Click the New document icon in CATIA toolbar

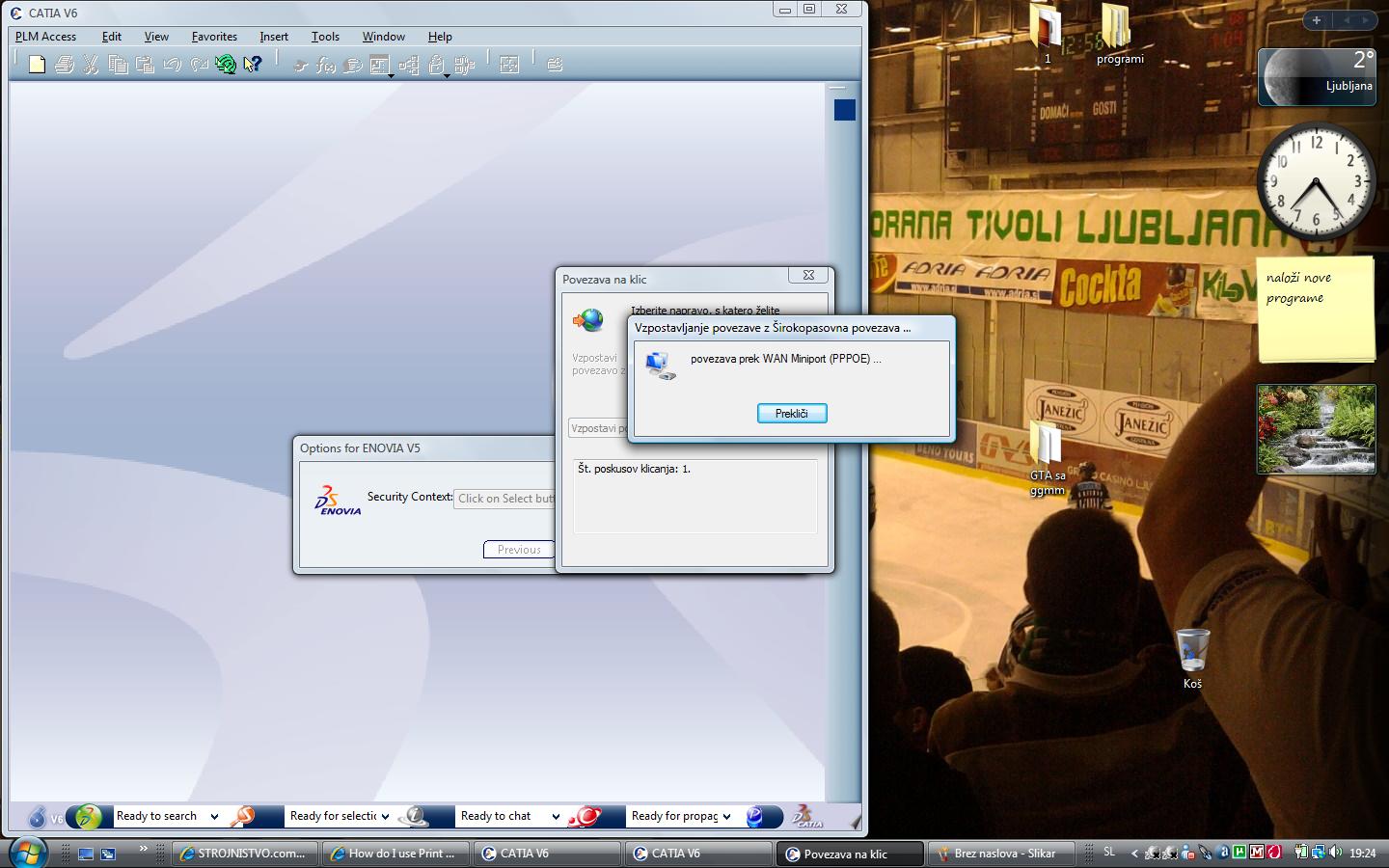click(x=37, y=65)
